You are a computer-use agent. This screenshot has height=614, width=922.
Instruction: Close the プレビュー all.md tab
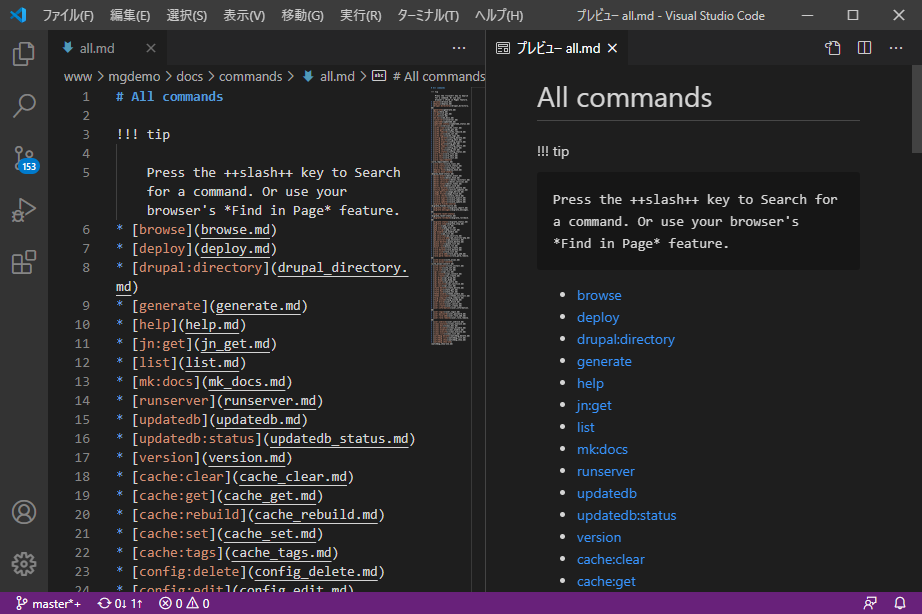click(x=613, y=48)
